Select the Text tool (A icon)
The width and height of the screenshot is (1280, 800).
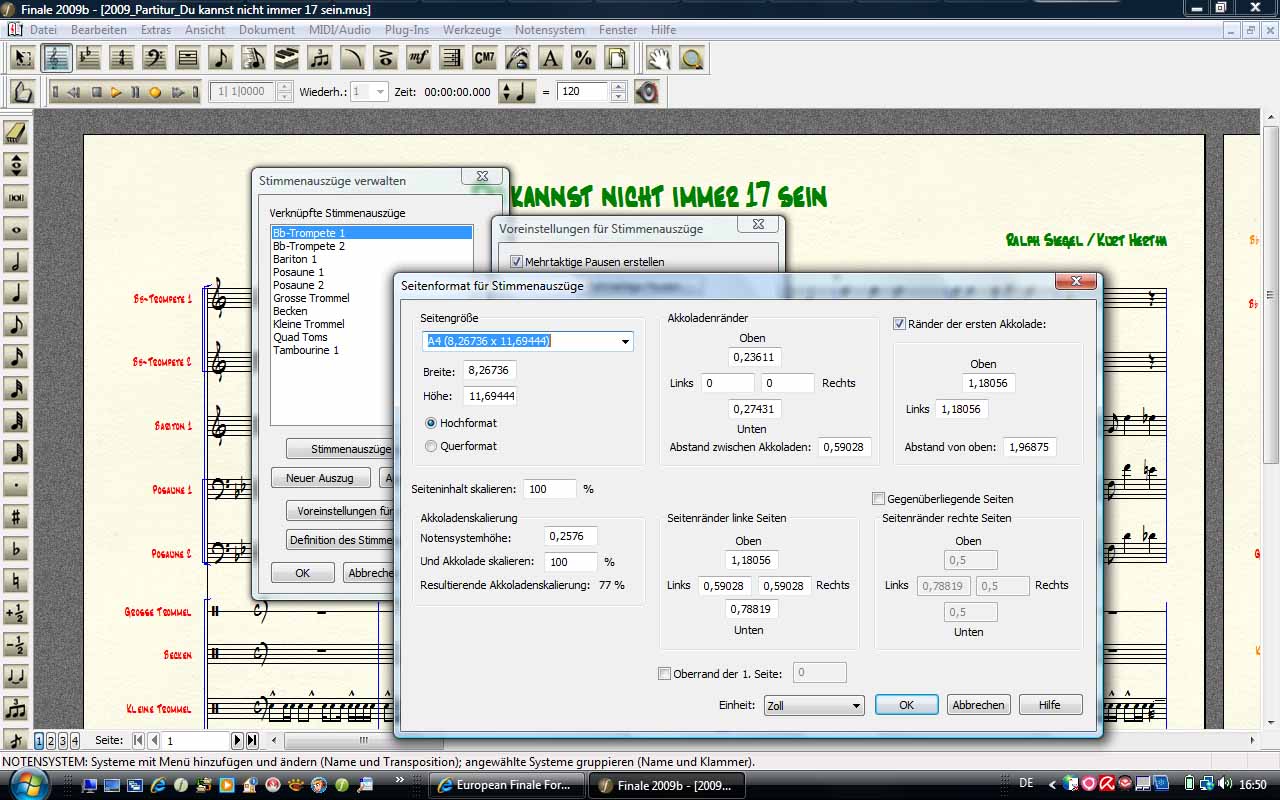[549, 58]
